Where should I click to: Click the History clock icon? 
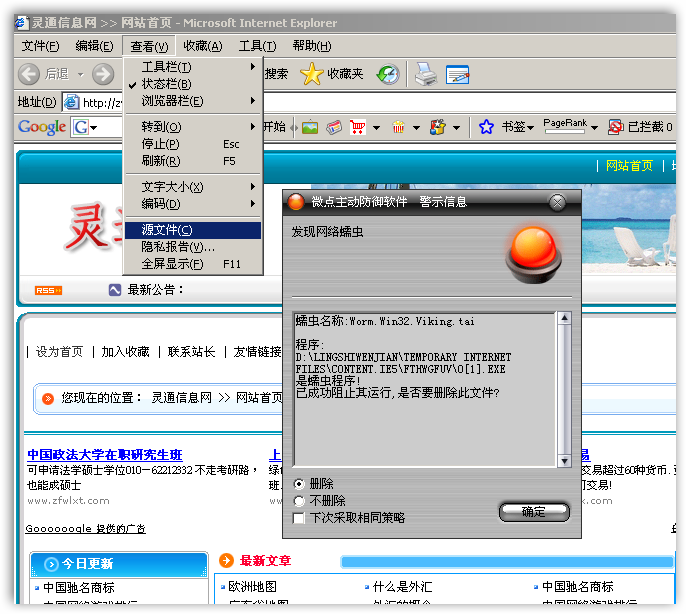click(388, 74)
